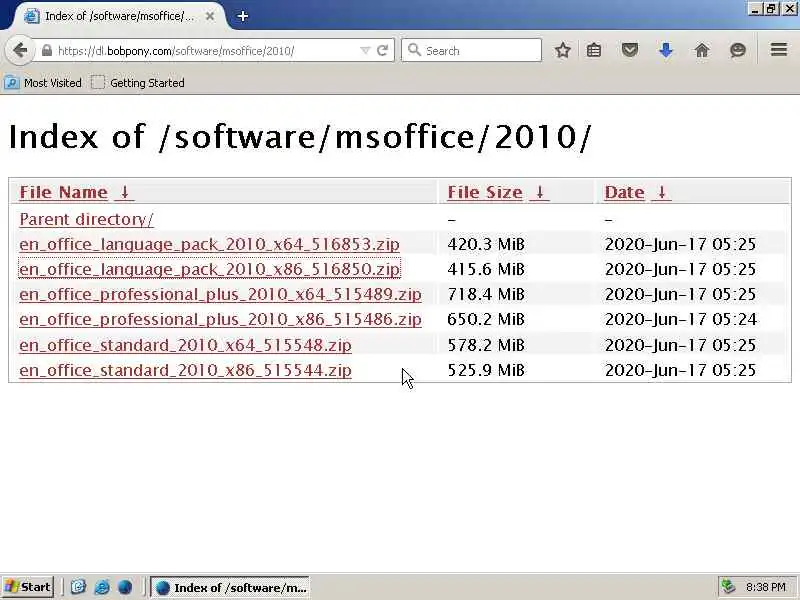This screenshot has width=800, height=600.
Task: Open the Downloads arrow icon
Action: tap(666, 50)
